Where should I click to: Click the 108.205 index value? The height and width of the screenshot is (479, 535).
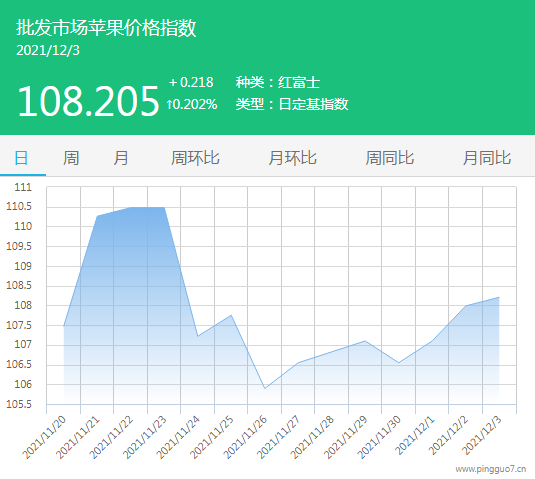[88, 101]
